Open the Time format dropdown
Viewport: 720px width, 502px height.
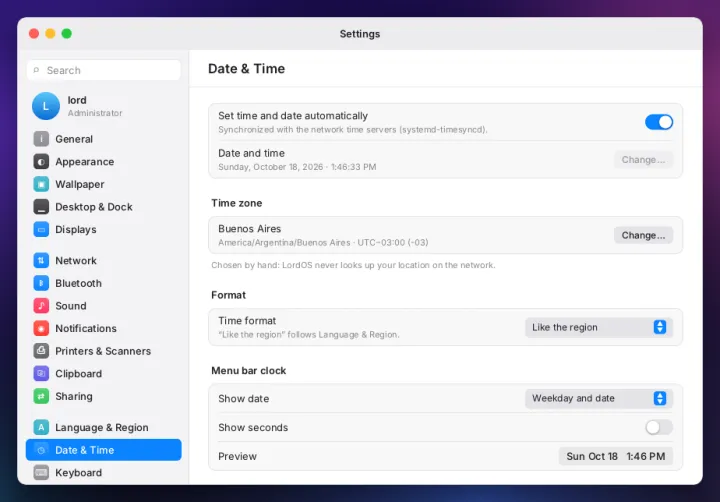coord(599,327)
